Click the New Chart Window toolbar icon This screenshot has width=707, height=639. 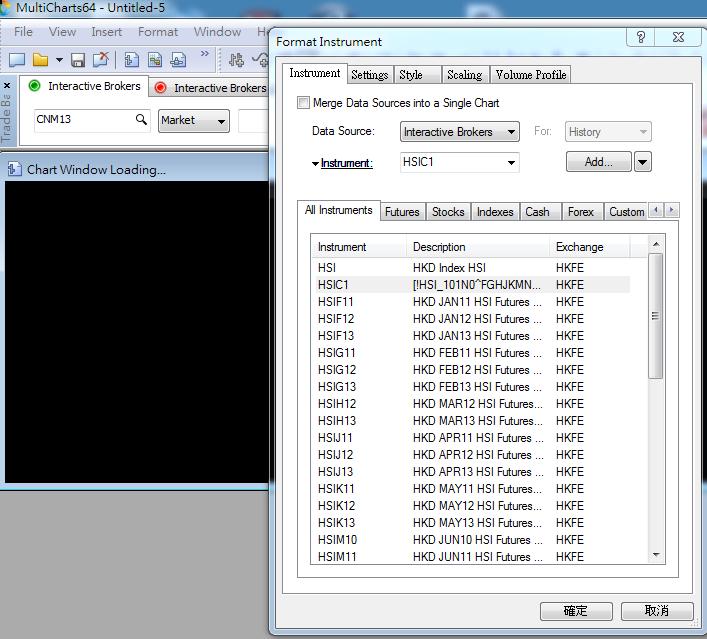131,60
